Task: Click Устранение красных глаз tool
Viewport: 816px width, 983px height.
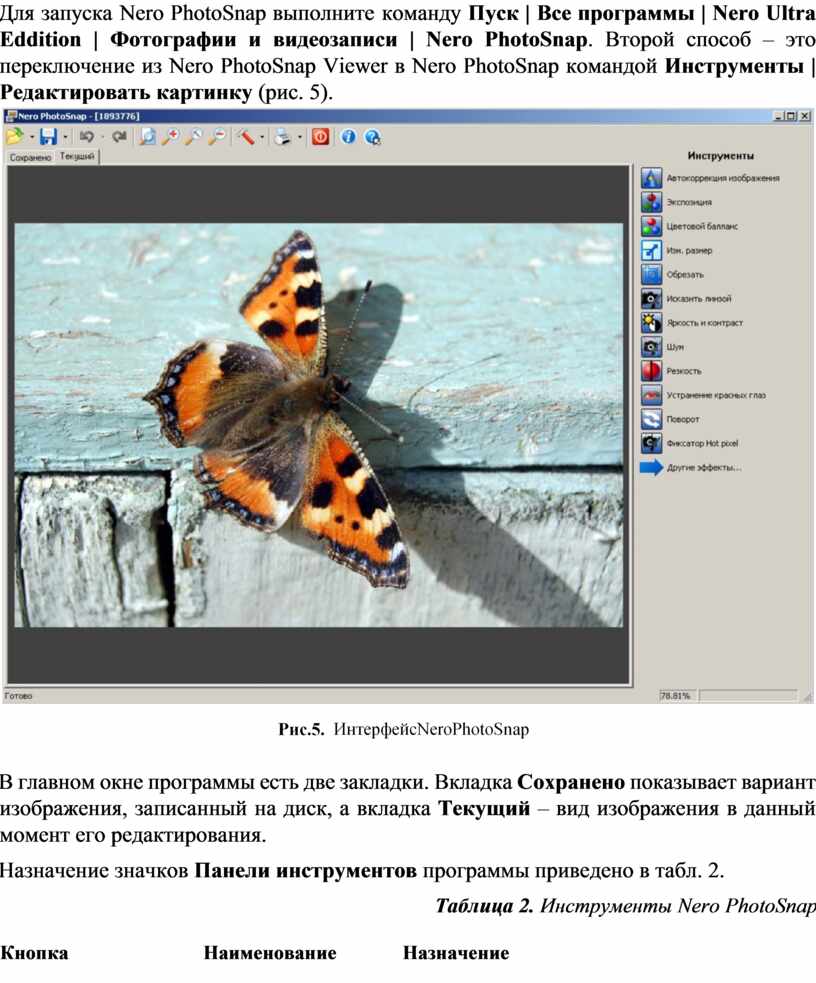Action: (x=651, y=395)
